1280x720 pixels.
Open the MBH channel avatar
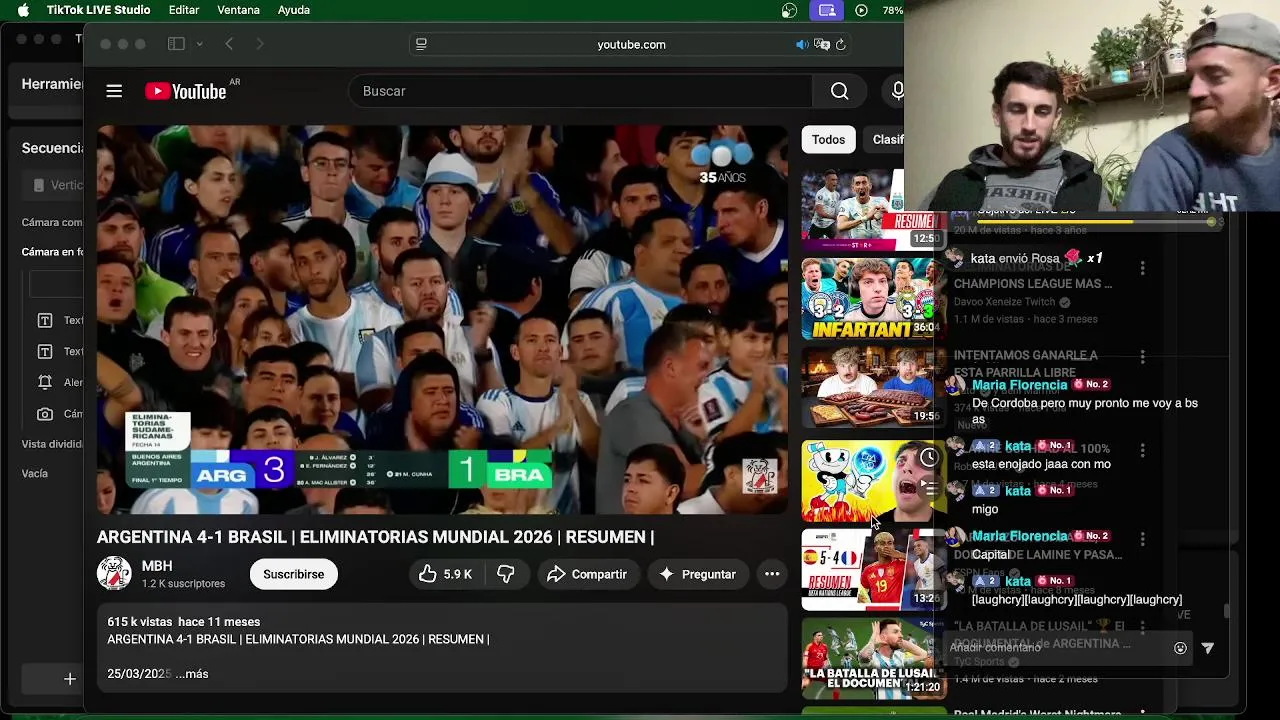click(114, 574)
